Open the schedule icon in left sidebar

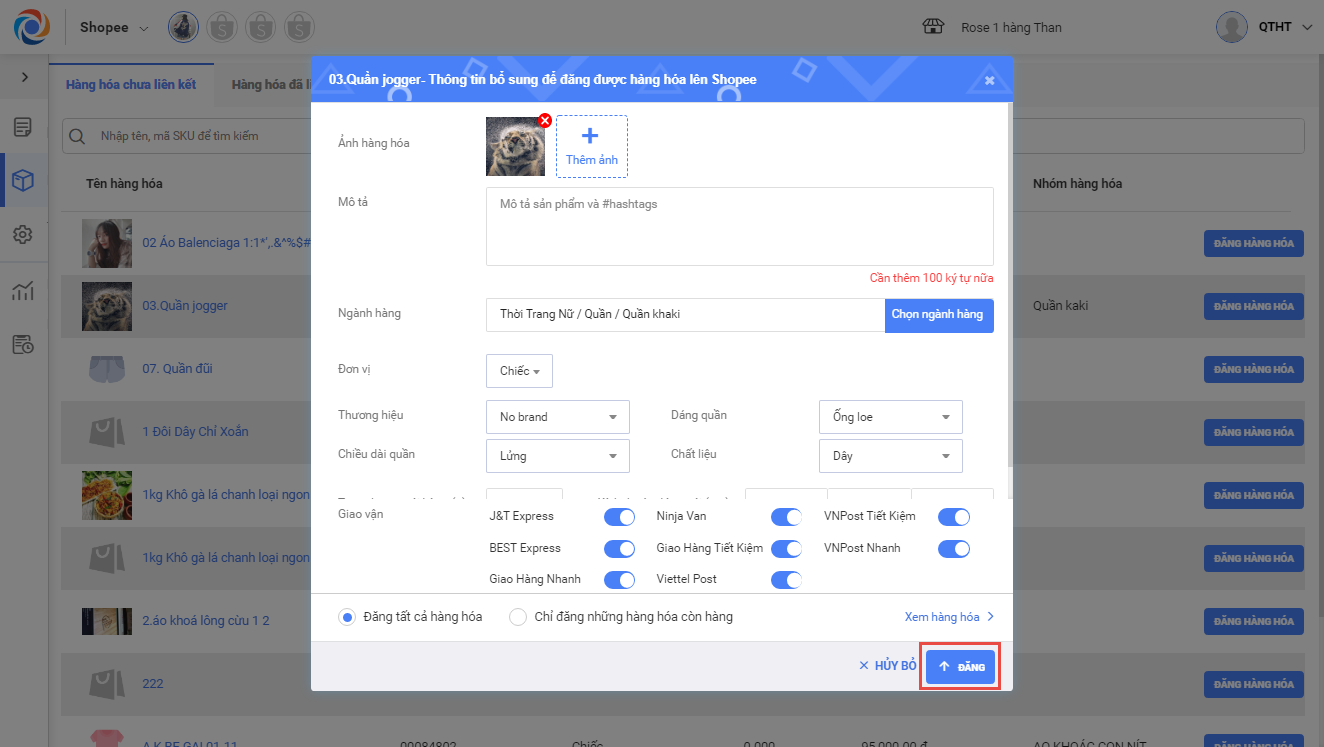(23, 345)
